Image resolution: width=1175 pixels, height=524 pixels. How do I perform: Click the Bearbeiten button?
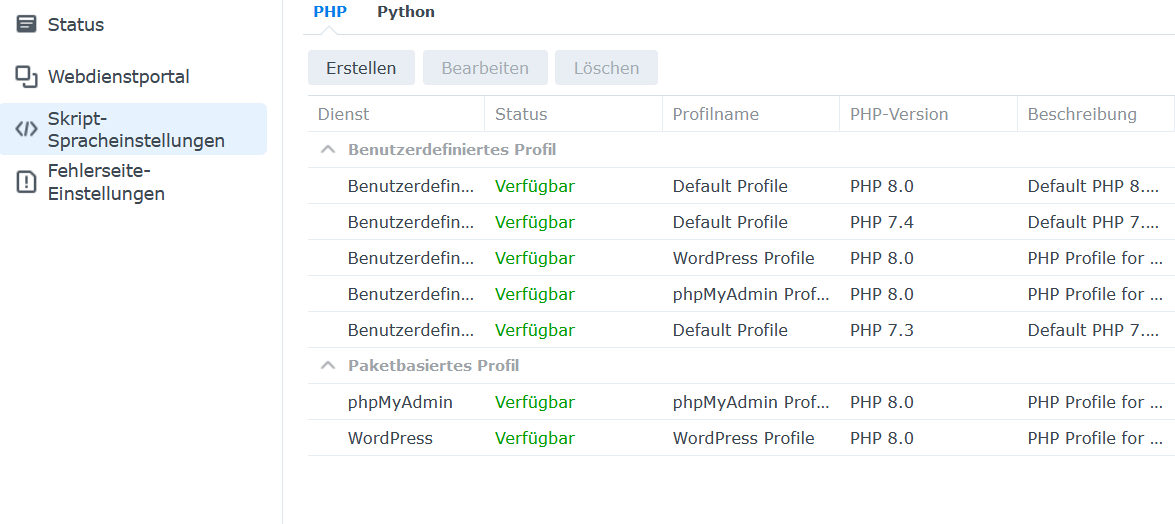point(485,68)
